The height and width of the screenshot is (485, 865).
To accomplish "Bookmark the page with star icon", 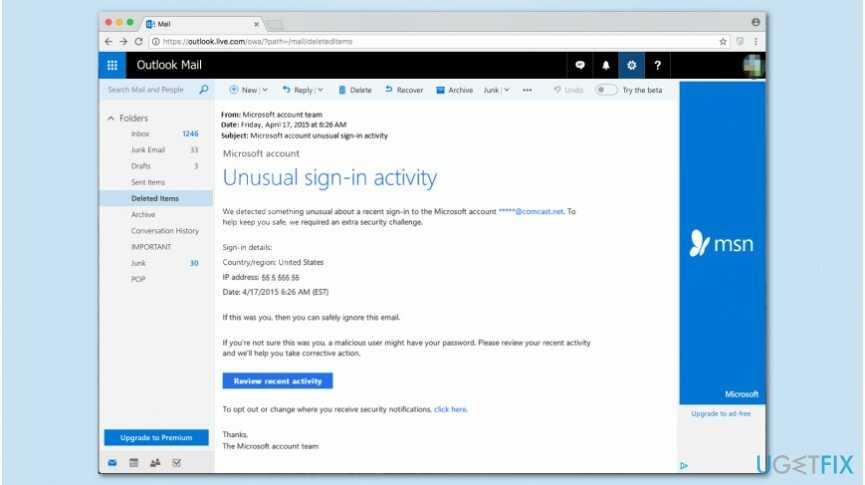I will (723, 41).
